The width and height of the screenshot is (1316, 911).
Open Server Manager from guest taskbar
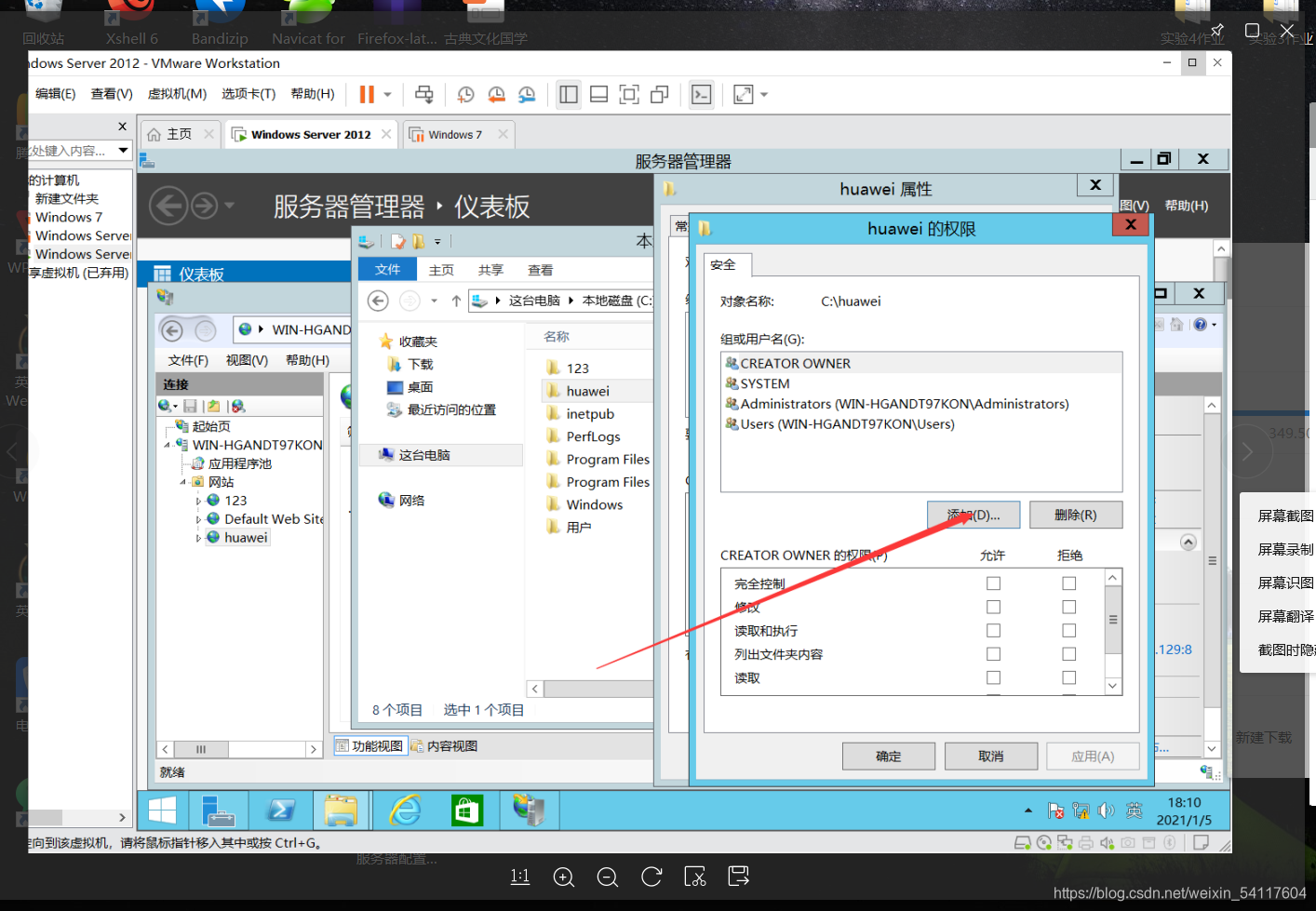coord(219,811)
